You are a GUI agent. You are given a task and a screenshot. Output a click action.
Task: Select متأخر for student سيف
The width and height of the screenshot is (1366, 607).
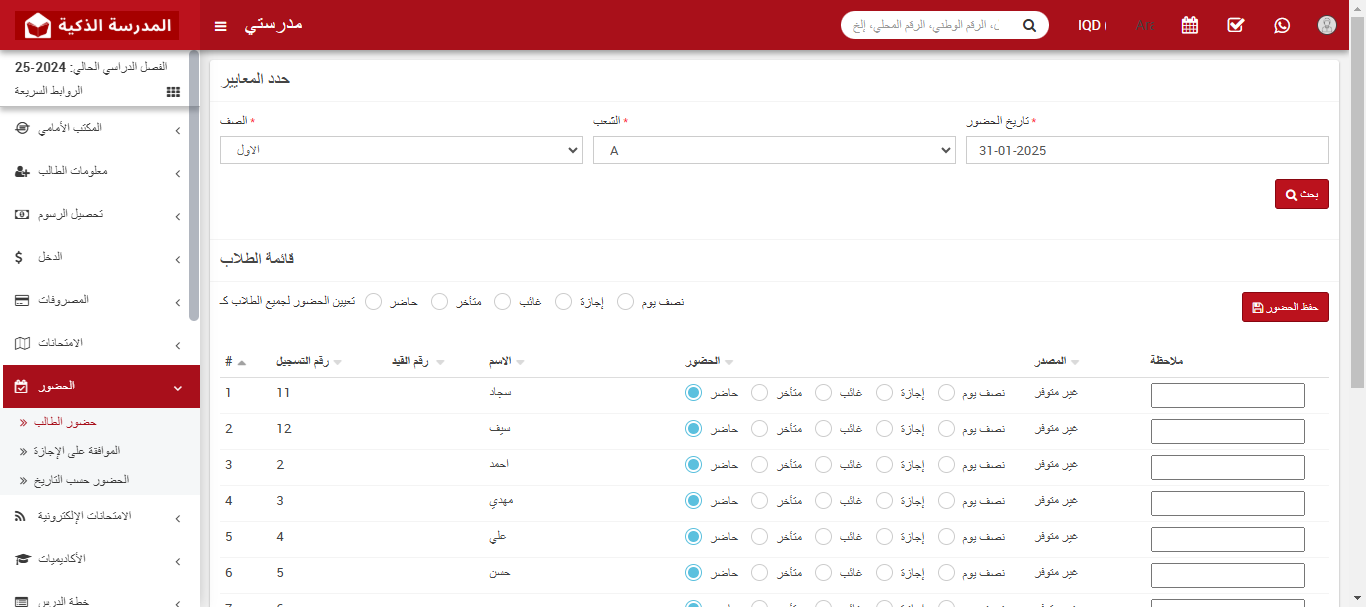point(759,428)
